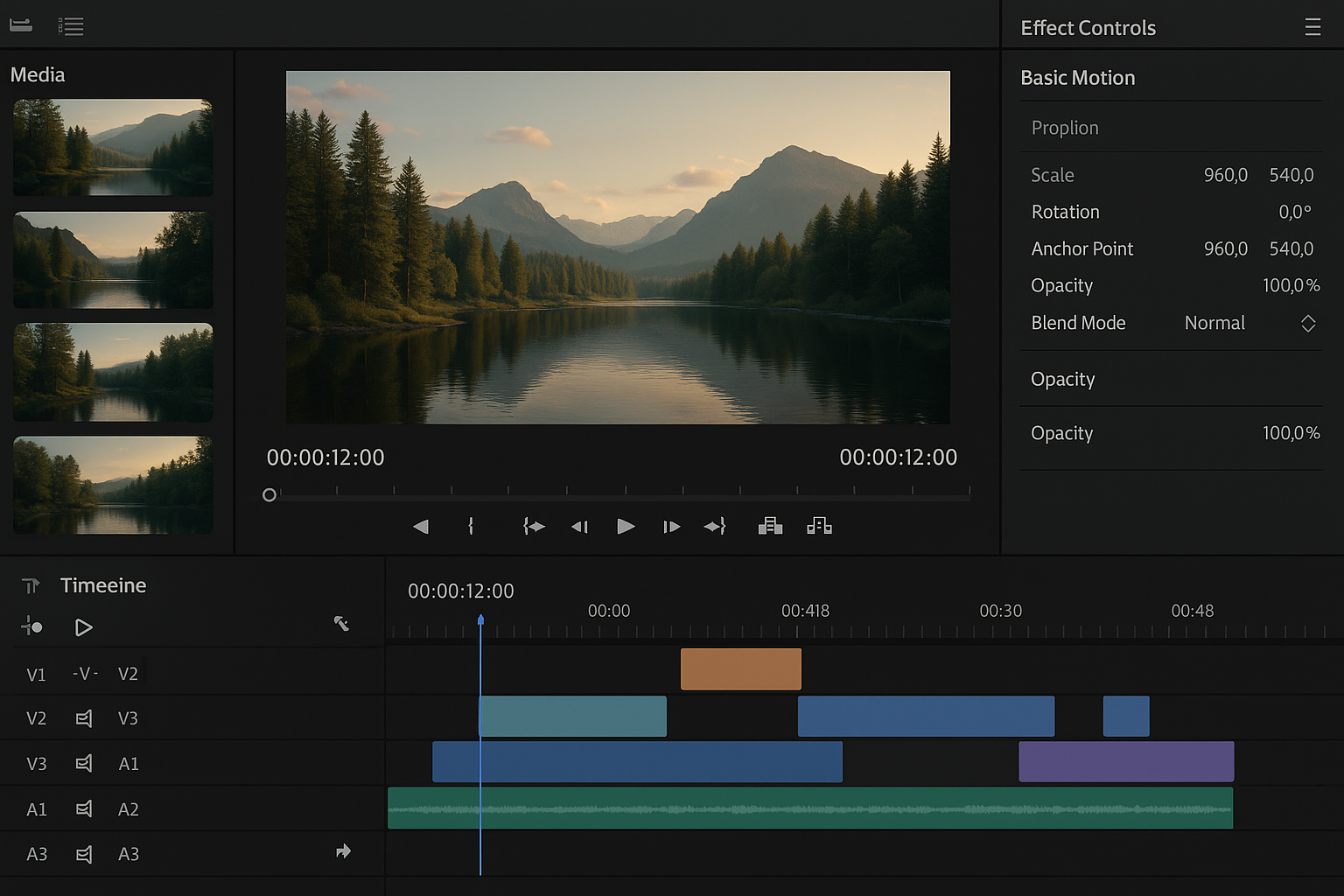The image size is (1344, 896).
Task: Select the Step Forward one frame icon
Action: tap(671, 526)
